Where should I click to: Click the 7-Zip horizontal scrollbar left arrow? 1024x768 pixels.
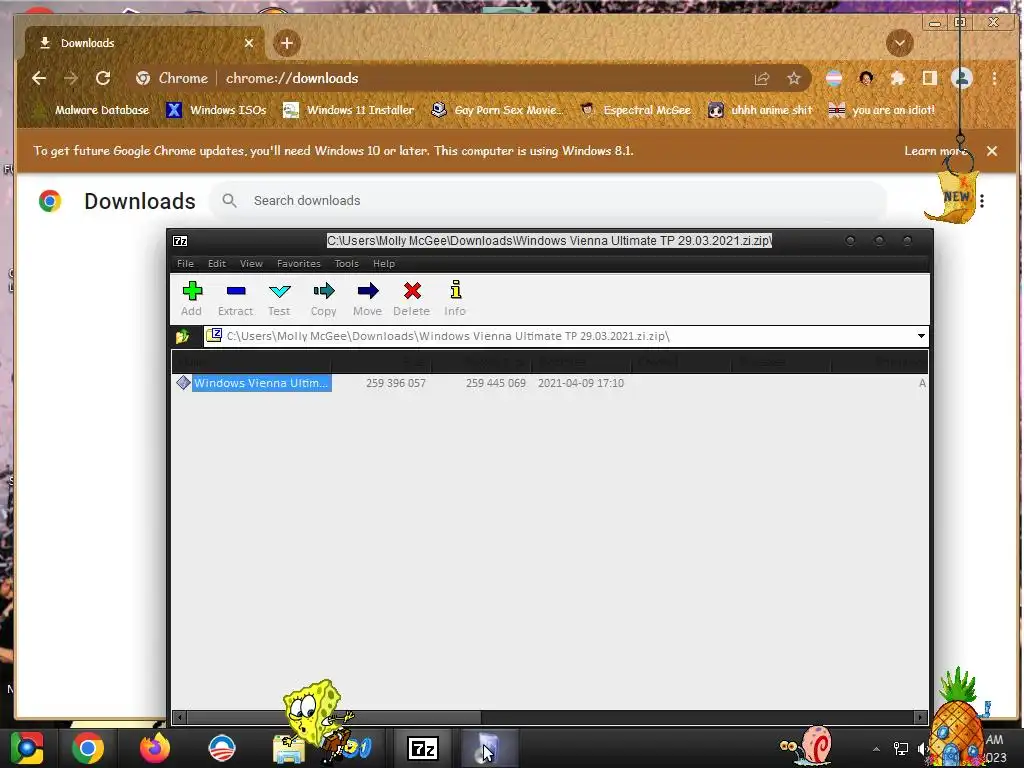point(180,718)
